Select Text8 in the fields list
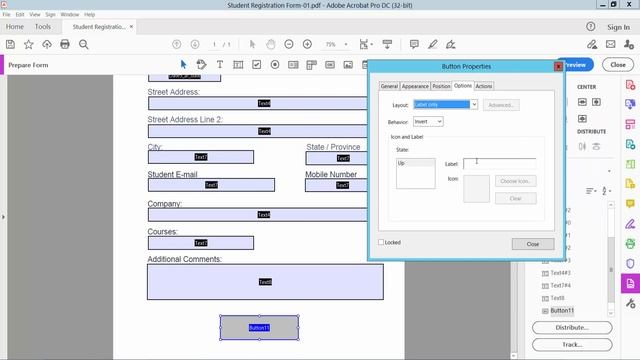The height and width of the screenshot is (360, 640). [x=557, y=298]
